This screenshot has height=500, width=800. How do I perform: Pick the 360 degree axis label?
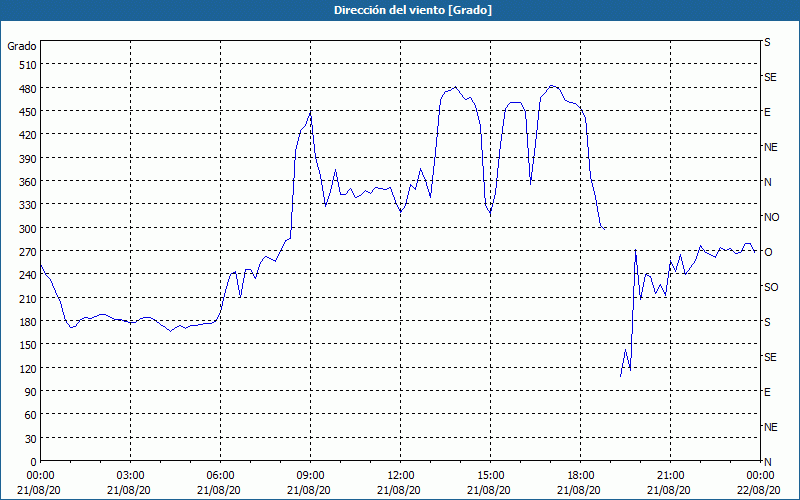pyautogui.click(x=28, y=182)
